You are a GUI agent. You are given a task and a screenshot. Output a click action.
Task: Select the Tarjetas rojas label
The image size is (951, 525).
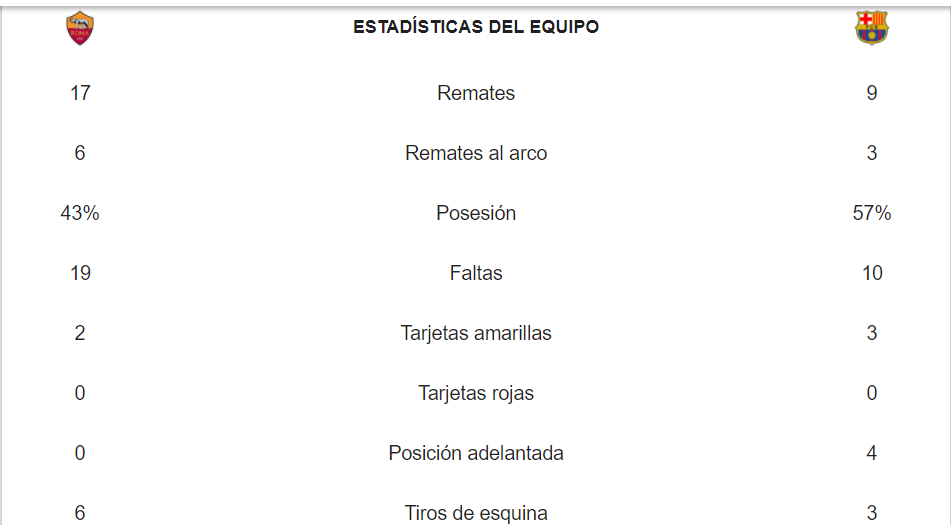476,393
